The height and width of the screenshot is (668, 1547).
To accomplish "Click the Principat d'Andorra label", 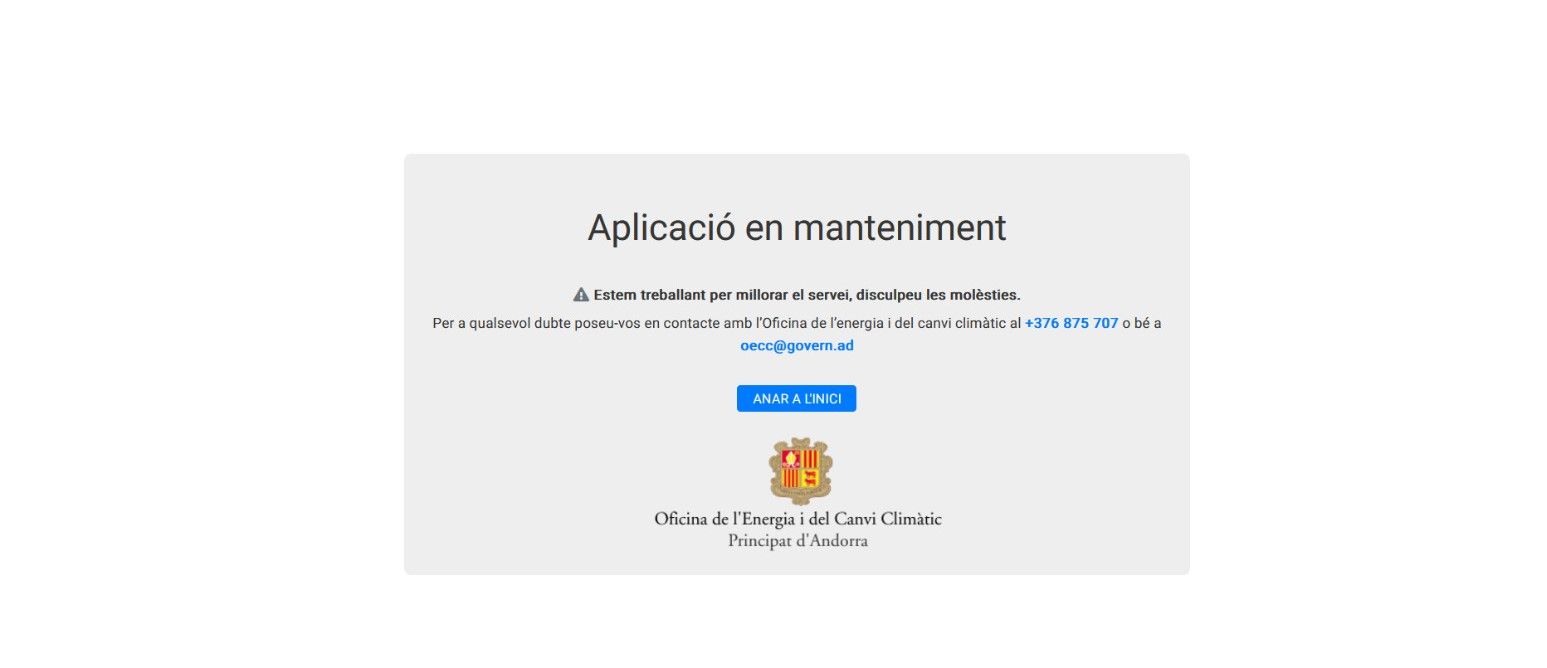I will 797,540.
